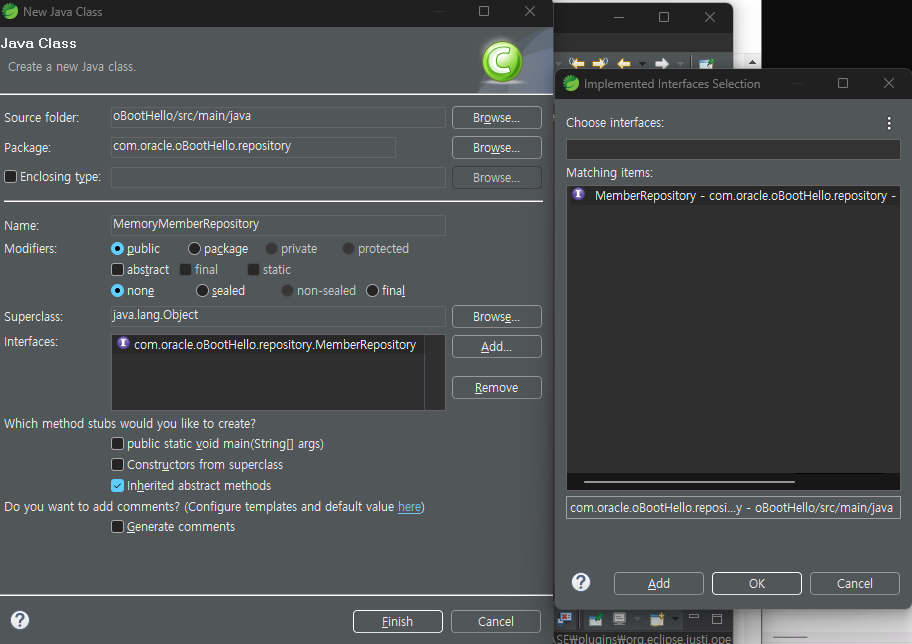Click Remove All Terminated Launches console icon

(564, 618)
